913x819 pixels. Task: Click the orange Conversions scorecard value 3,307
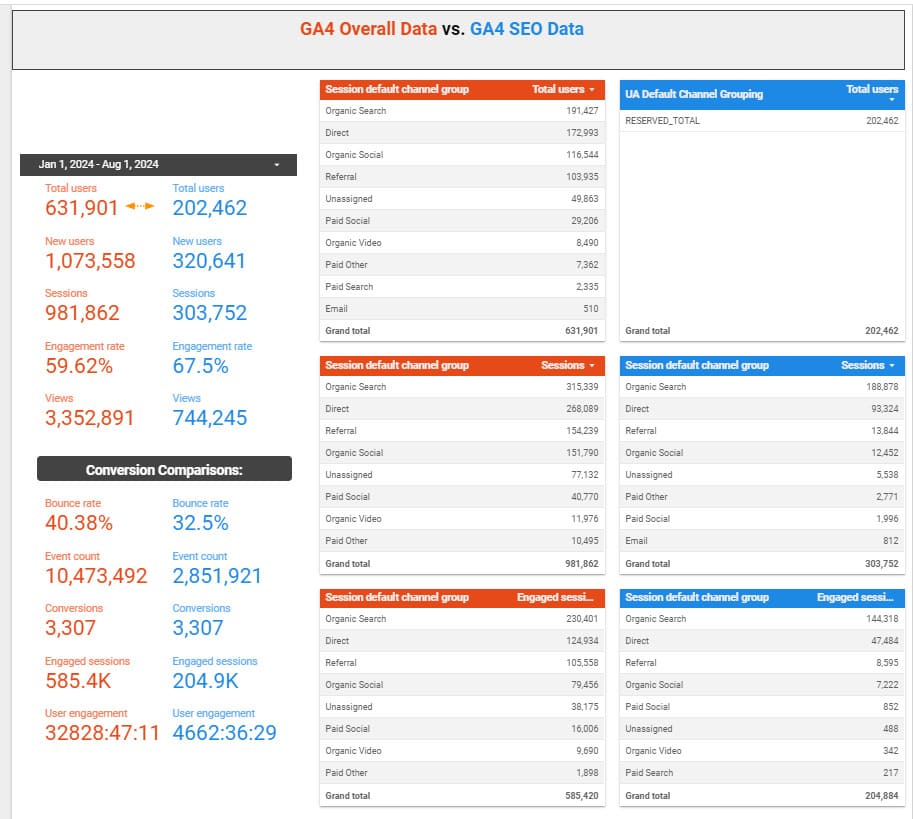click(70, 628)
